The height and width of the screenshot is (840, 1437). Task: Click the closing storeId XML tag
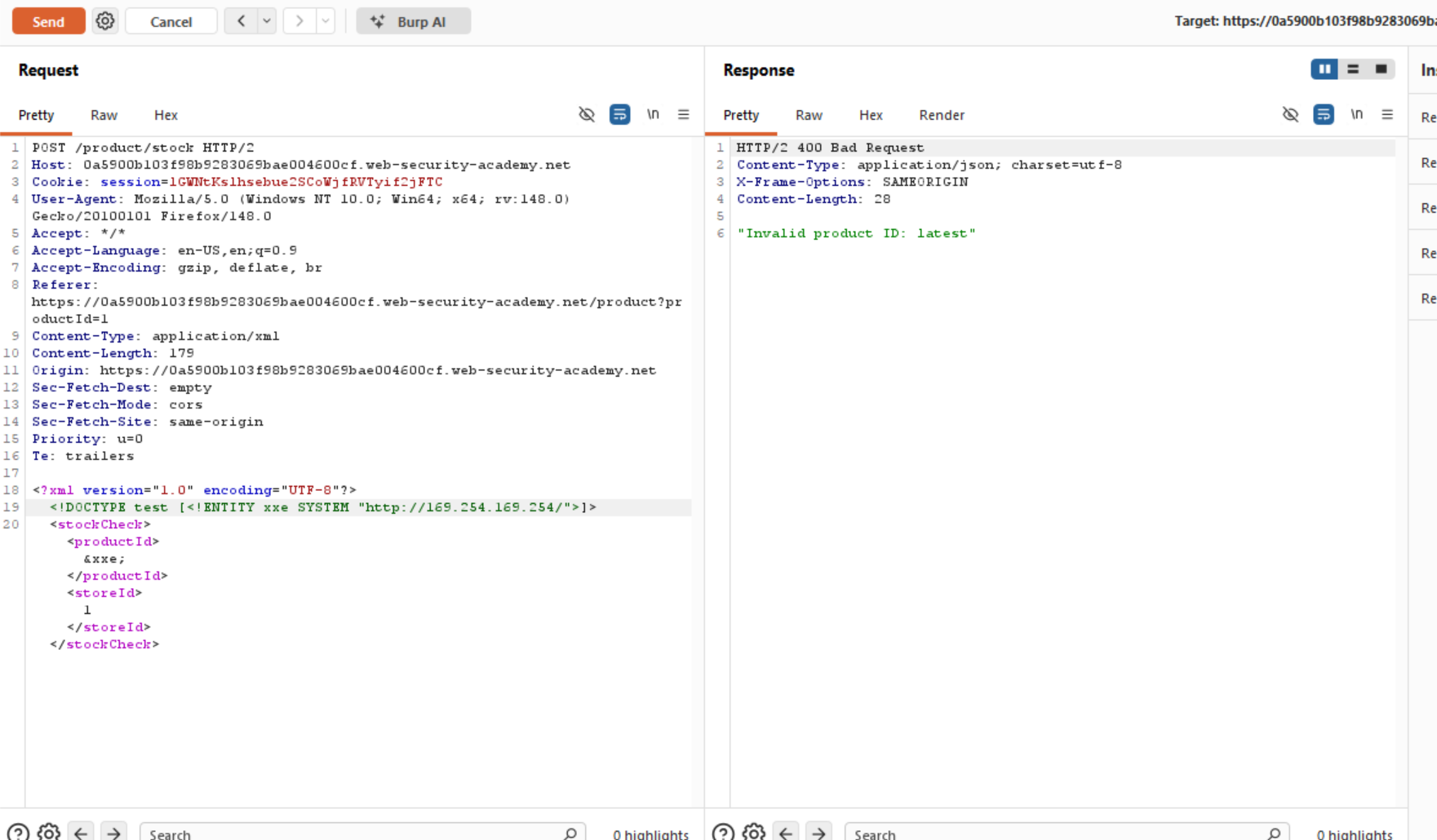109,627
